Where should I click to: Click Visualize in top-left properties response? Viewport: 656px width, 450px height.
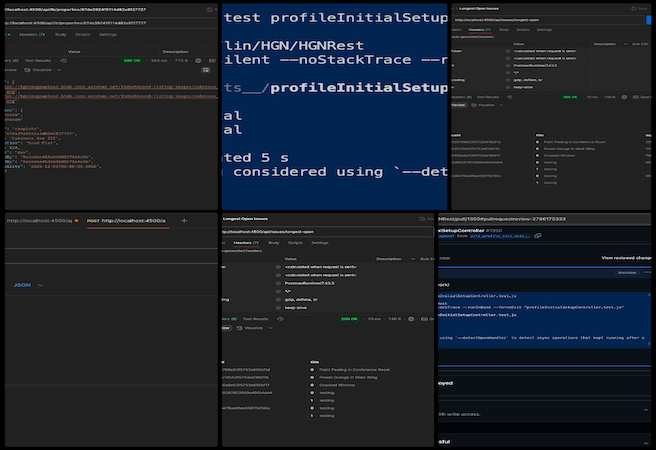(x=38, y=70)
